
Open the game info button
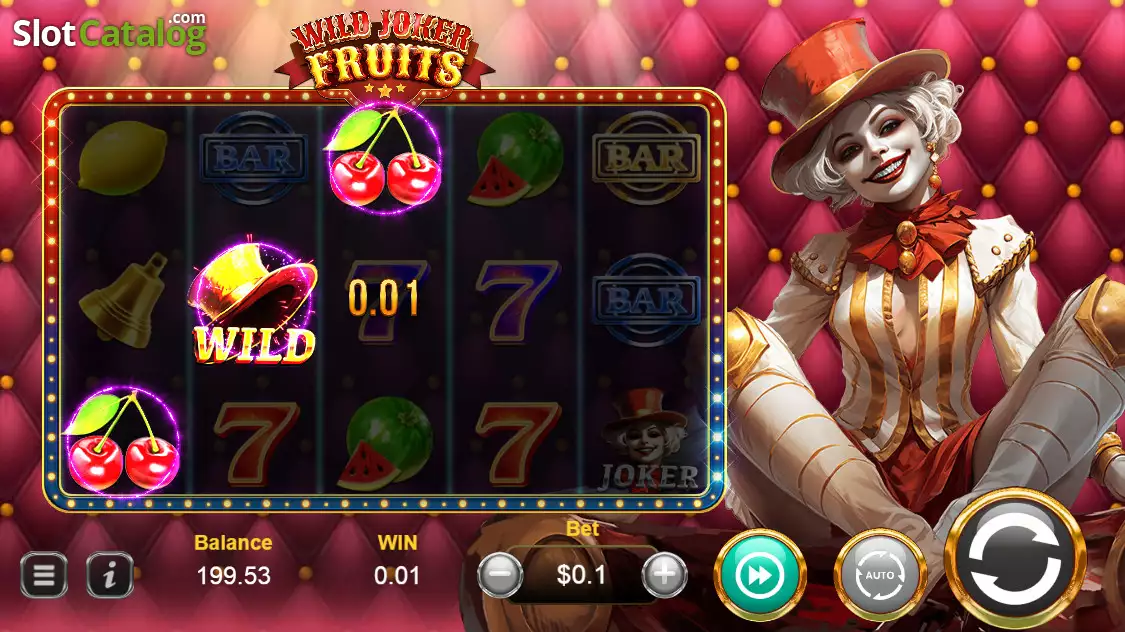pyautogui.click(x=110, y=575)
